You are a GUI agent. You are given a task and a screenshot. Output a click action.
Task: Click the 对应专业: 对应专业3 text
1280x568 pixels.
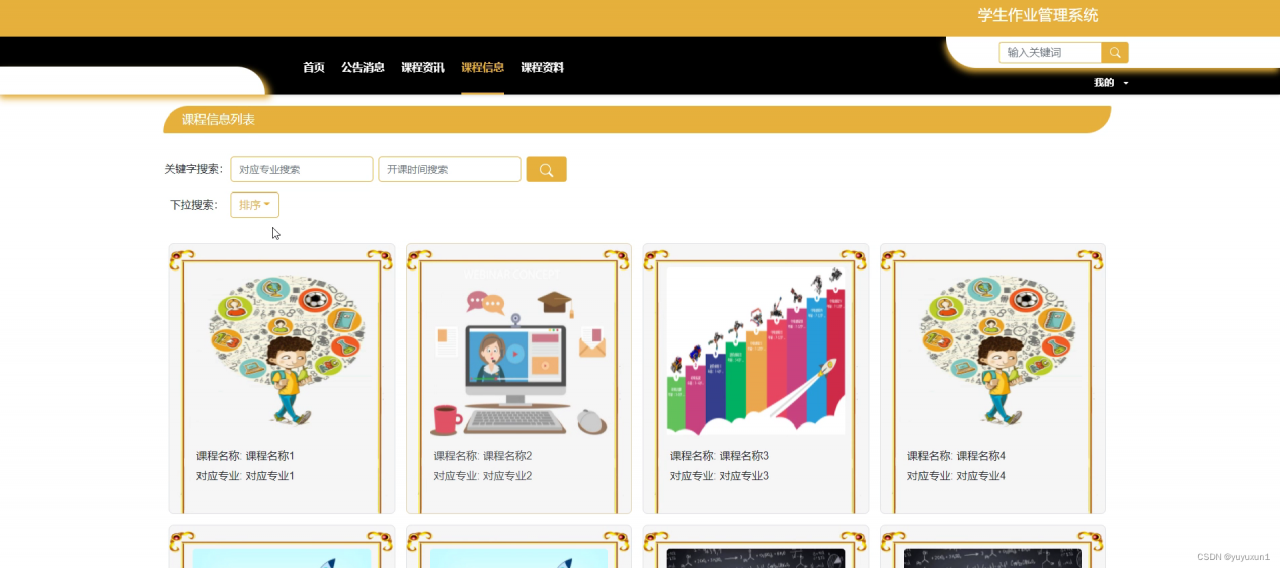pos(719,476)
